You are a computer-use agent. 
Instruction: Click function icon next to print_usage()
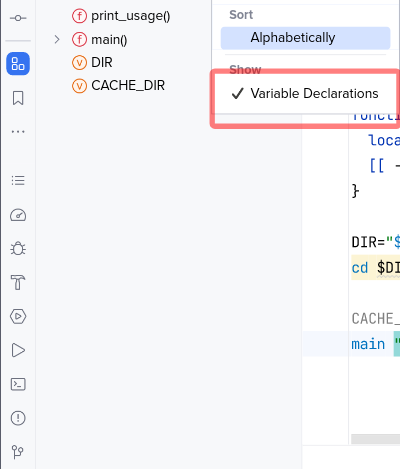pyautogui.click(x=79, y=16)
